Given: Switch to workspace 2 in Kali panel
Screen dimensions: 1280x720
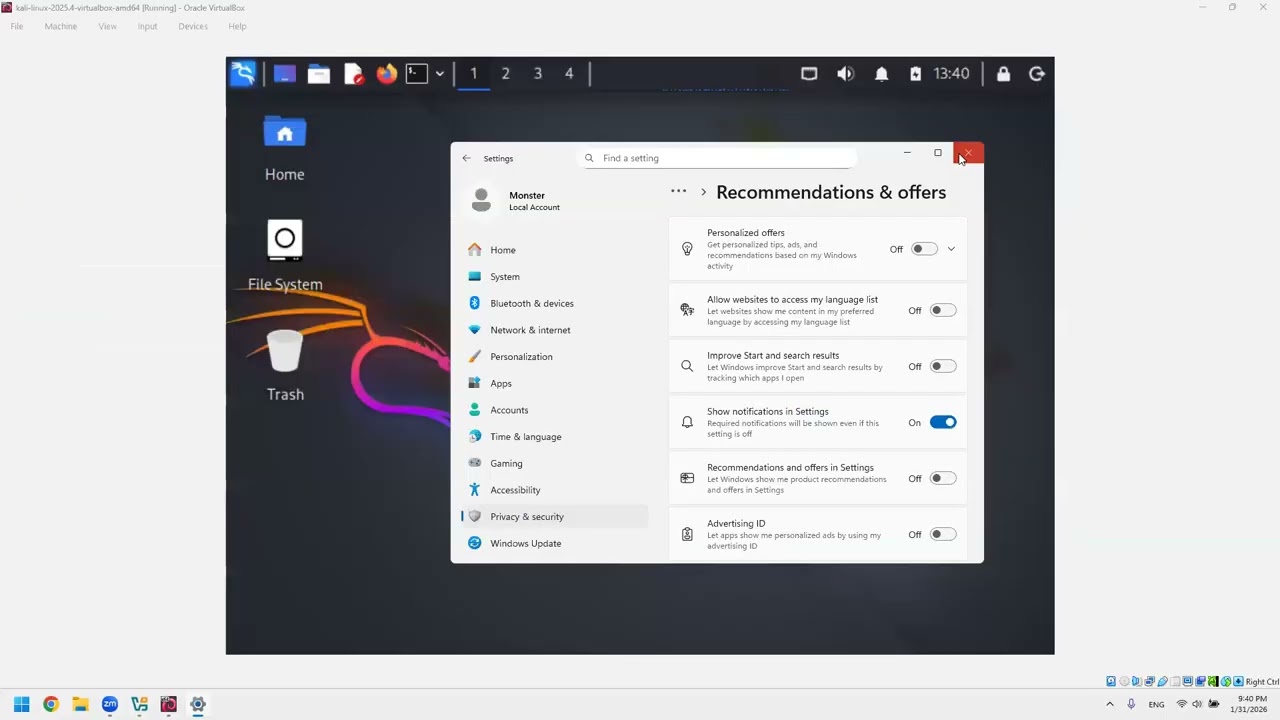Looking at the screenshot, I should (x=506, y=73).
